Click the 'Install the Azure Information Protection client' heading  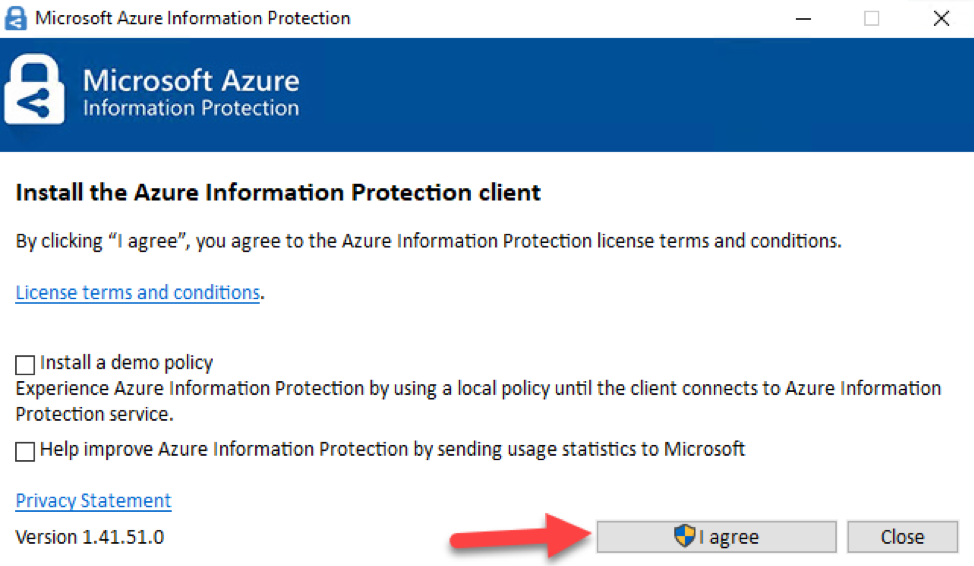[x=278, y=193]
